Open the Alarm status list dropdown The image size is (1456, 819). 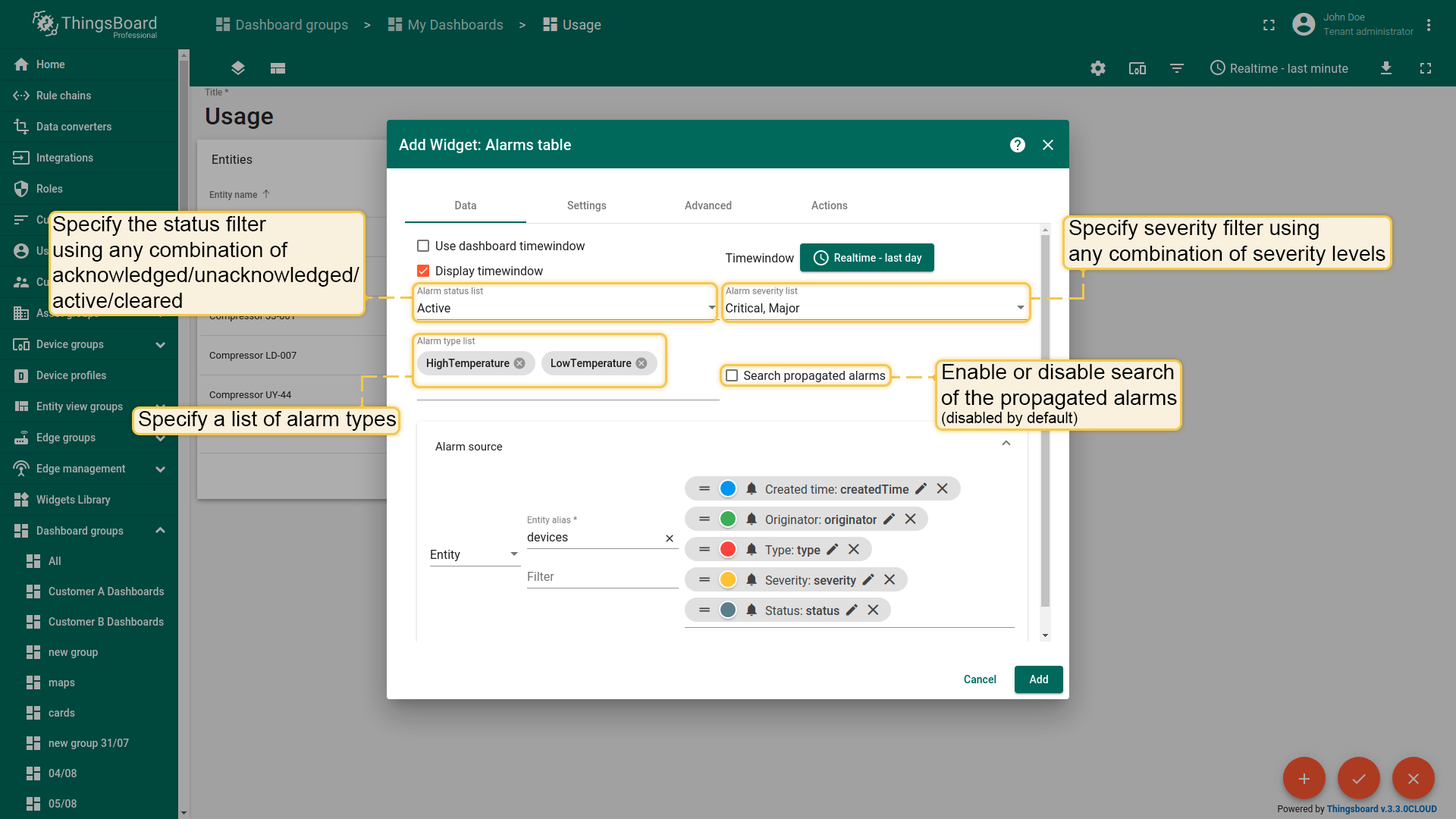(566, 308)
